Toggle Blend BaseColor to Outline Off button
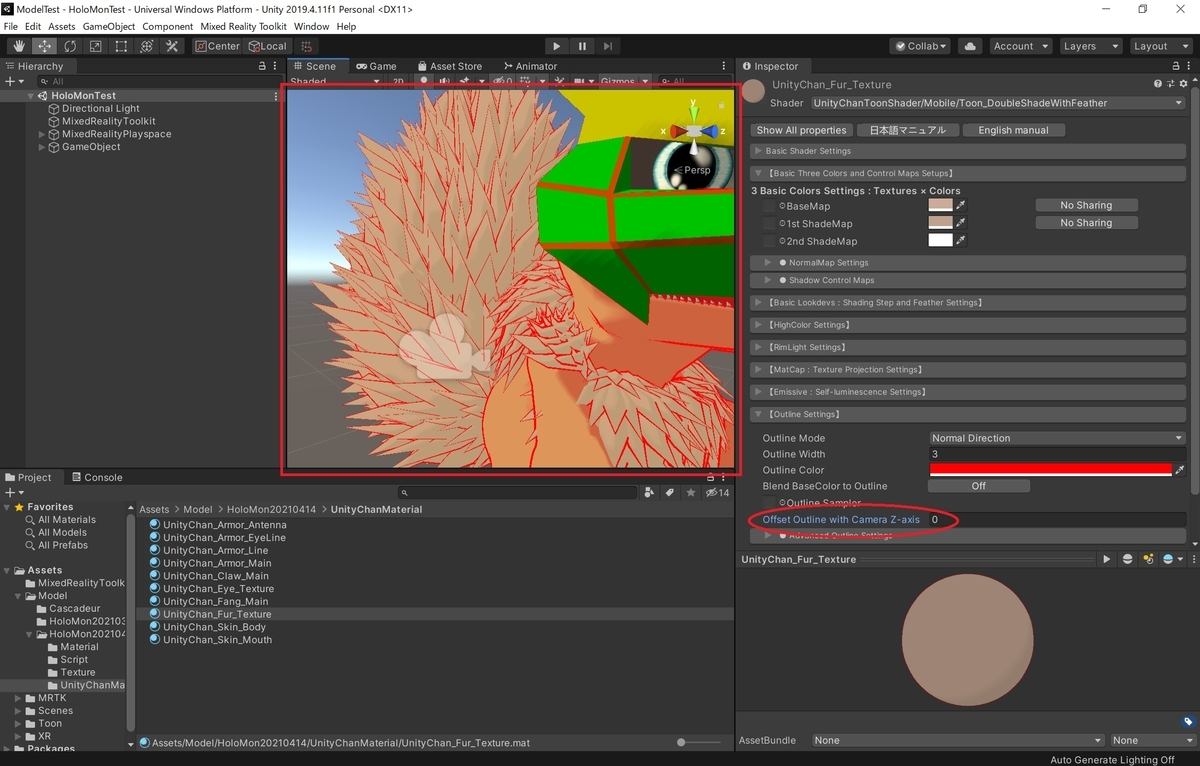 (x=978, y=486)
